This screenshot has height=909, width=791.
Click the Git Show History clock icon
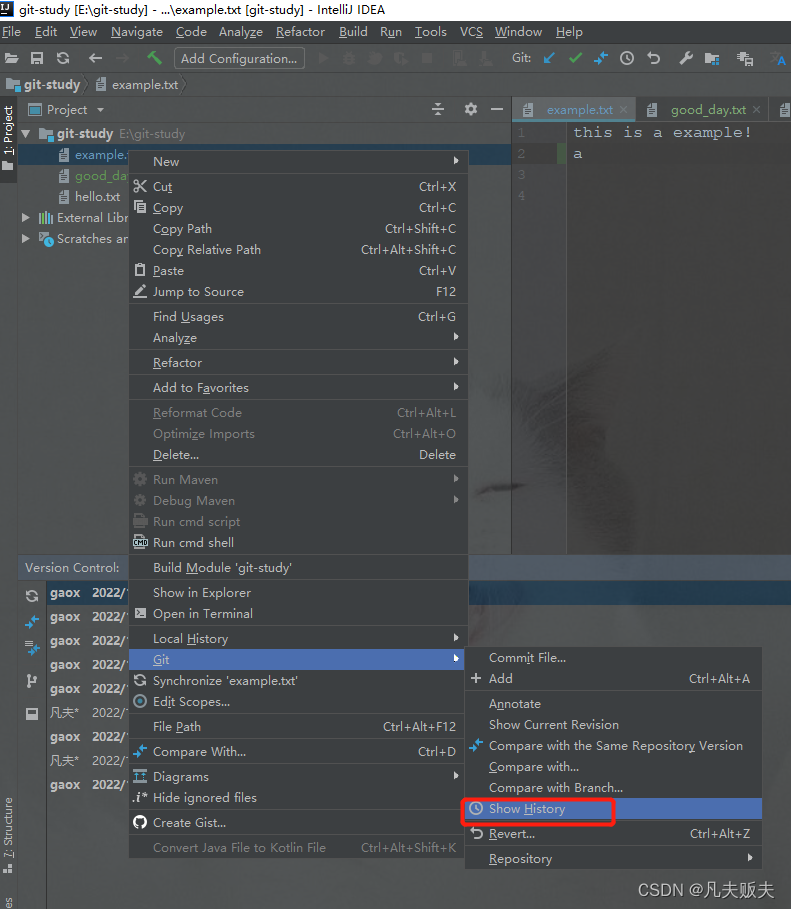[x=627, y=58]
